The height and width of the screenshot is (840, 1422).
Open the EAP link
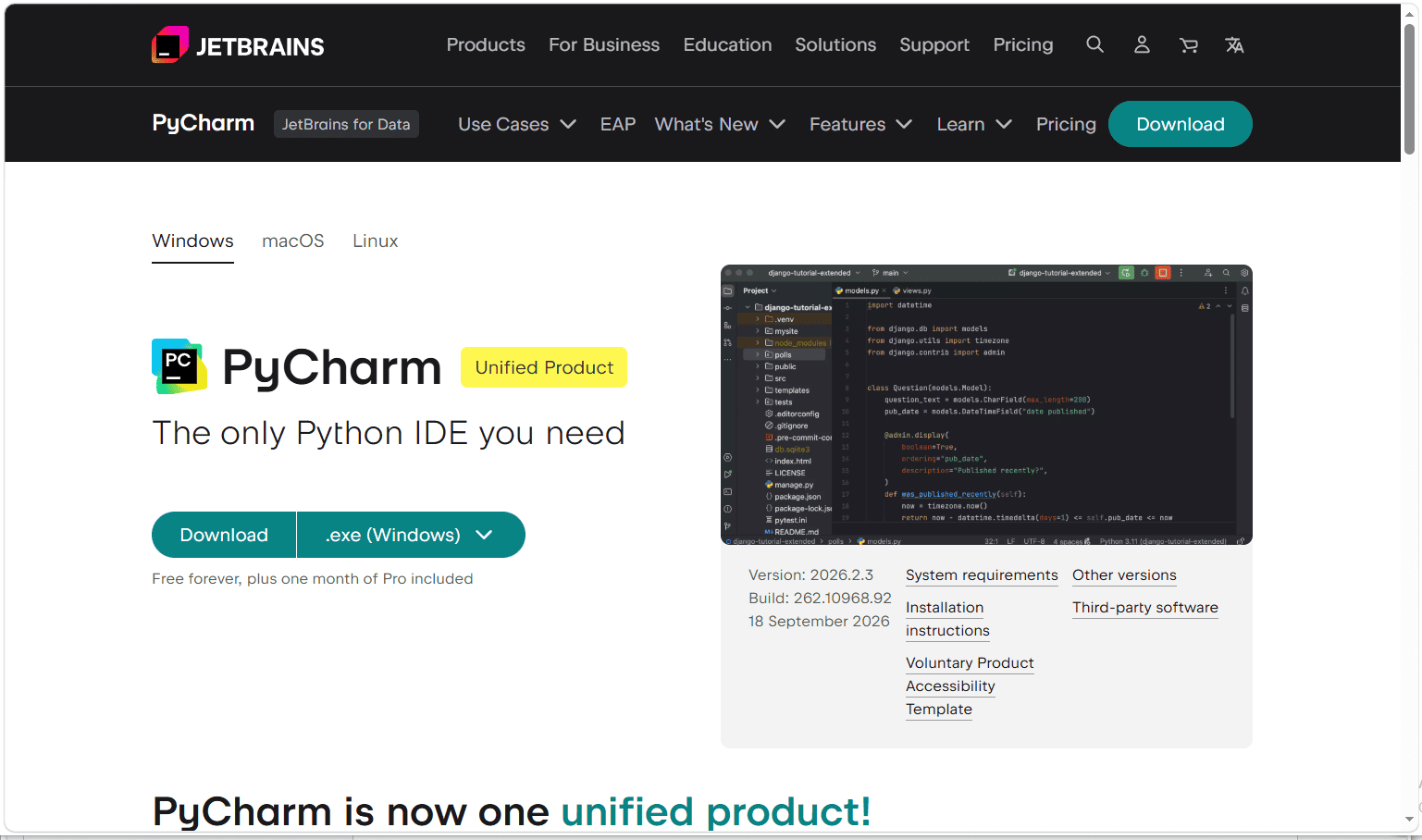[x=618, y=124]
